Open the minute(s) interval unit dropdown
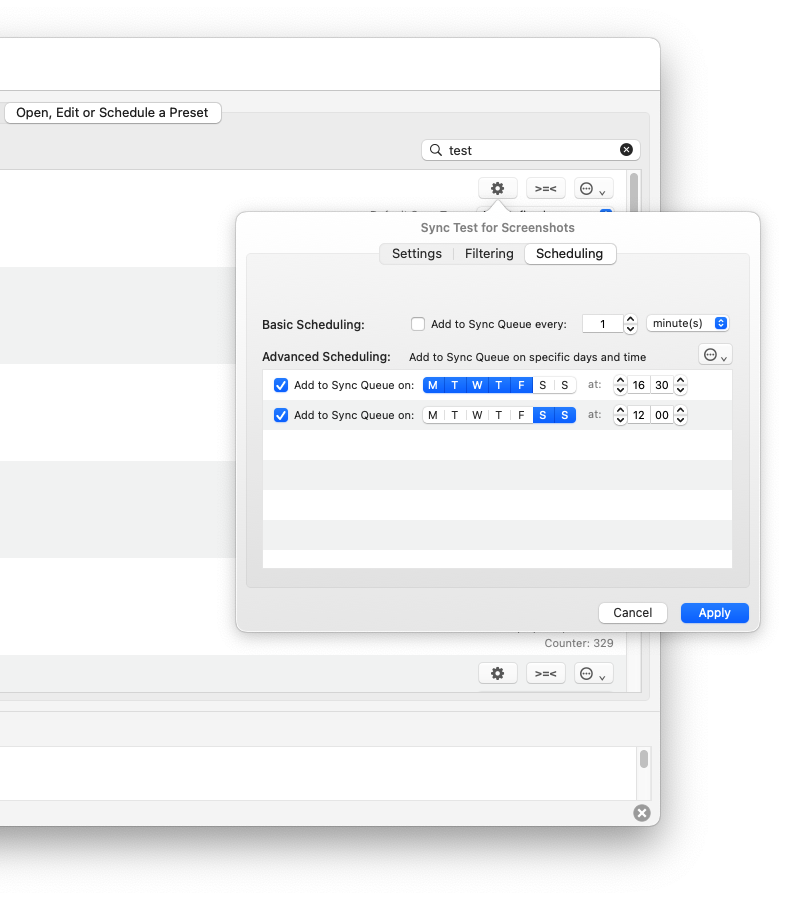The image size is (796, 900). tap(688, 323)
